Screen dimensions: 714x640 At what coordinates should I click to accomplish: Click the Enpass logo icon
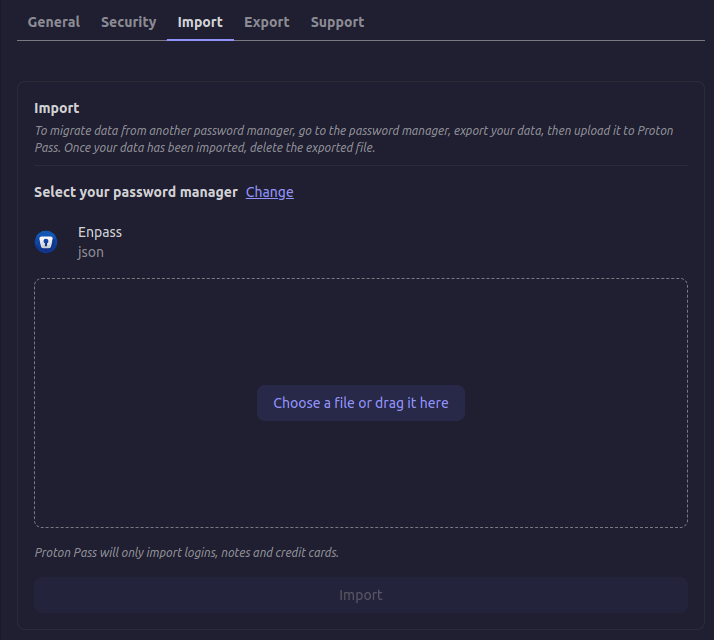tap(46, 242)
